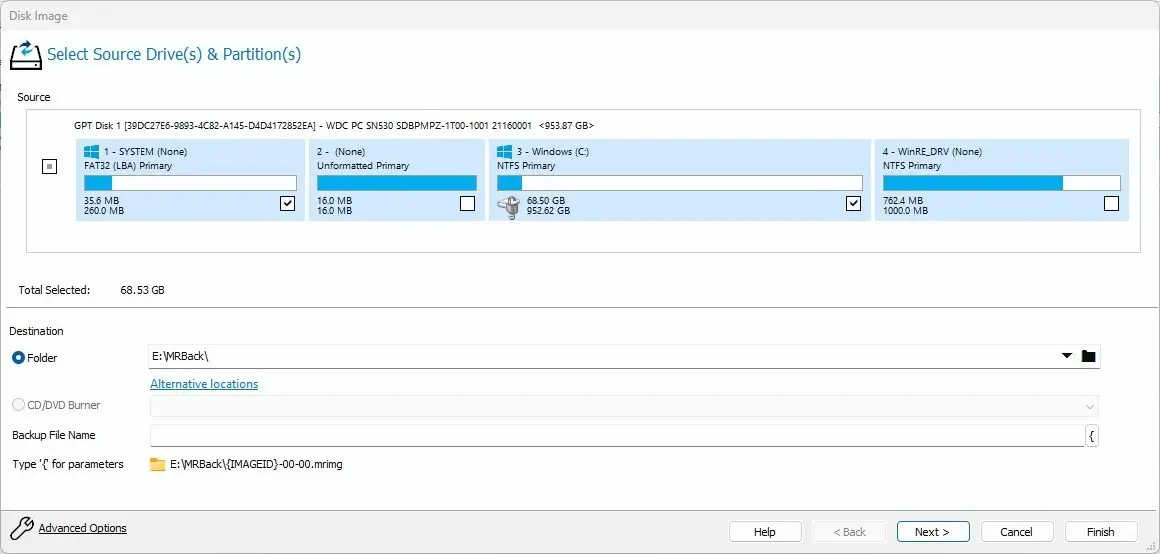Image resolution: width=1160 pixels, height=554 pixels.
Task: Click the '762.4 MB' used size text
Action: (x=903, y=200)
